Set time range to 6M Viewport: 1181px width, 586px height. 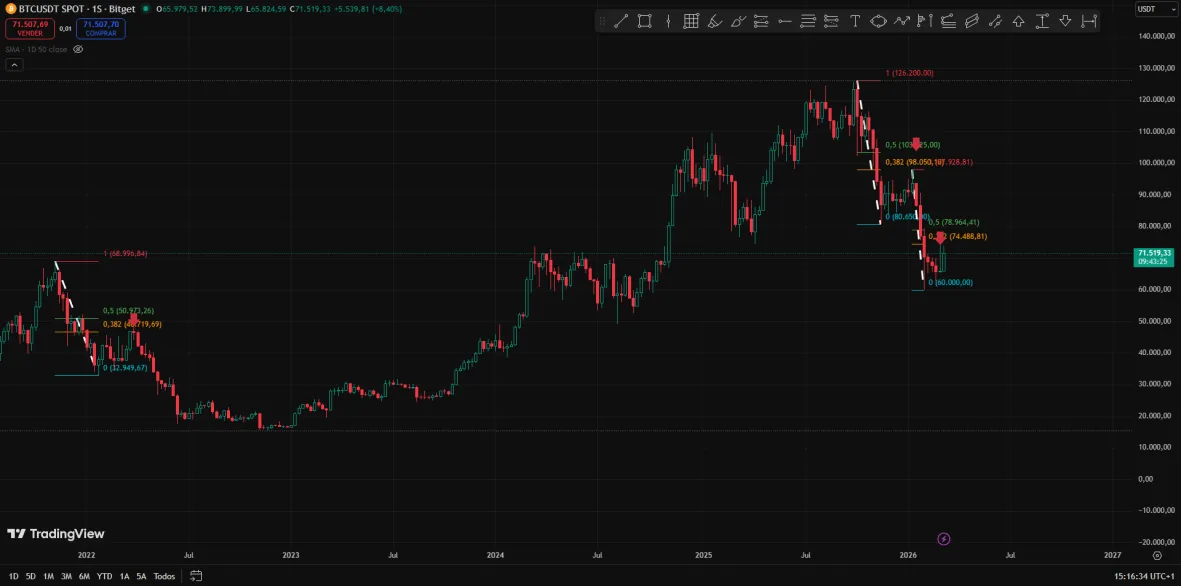click(x=84, y=576)
